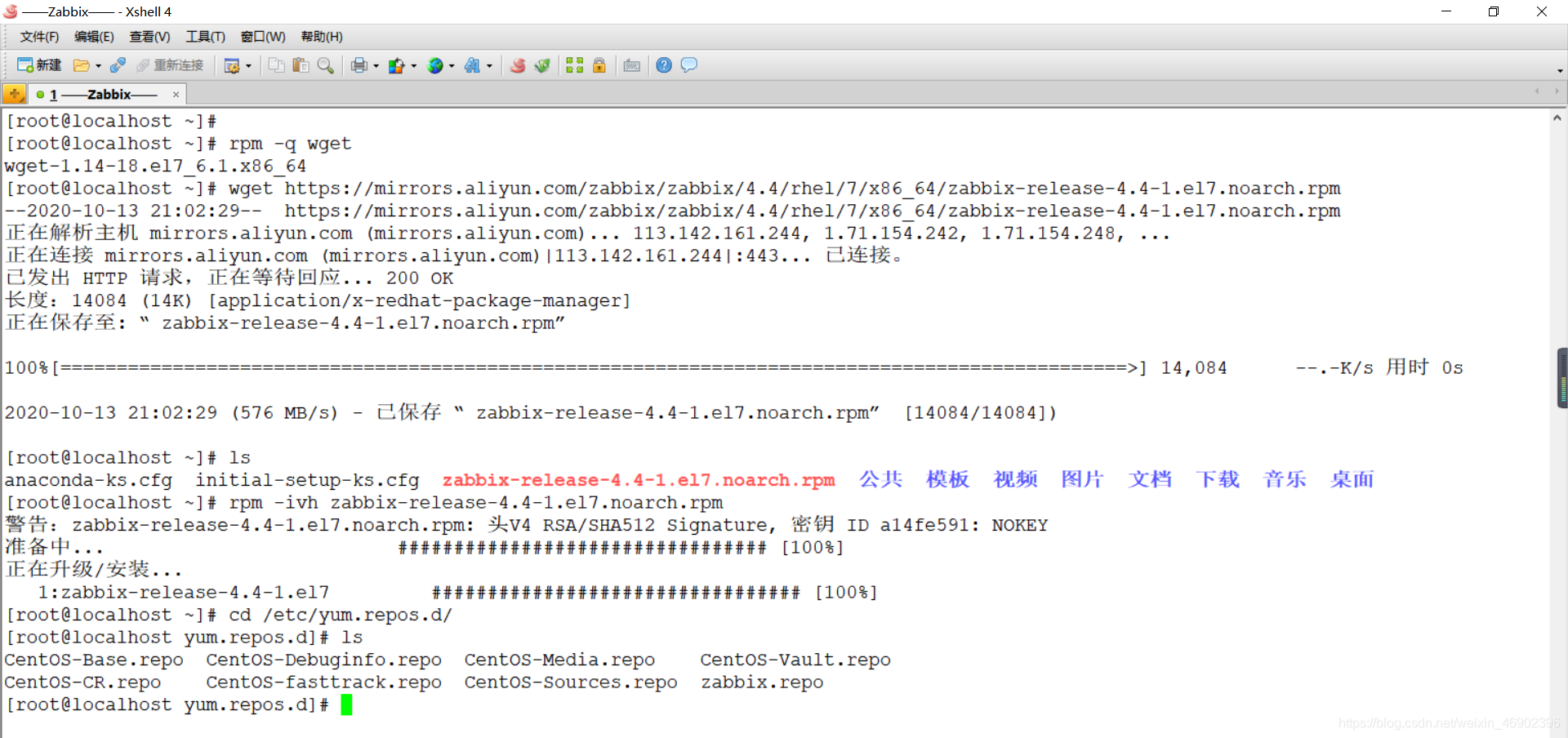Click the keyboard mapping icon

click(631, 65)
